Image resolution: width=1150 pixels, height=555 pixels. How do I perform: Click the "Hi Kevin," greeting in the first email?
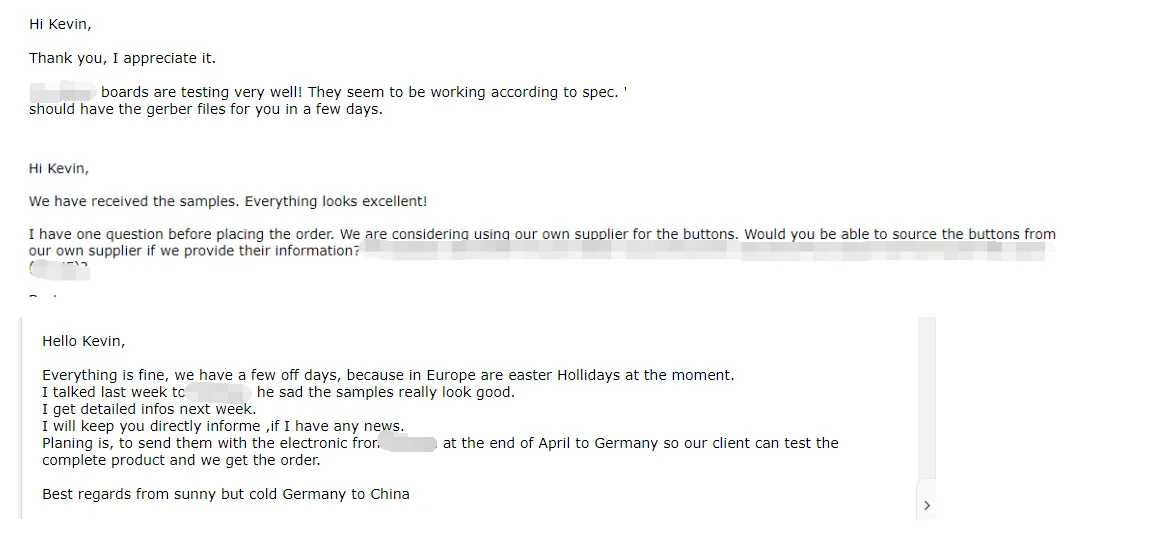[x=60, y=24]
